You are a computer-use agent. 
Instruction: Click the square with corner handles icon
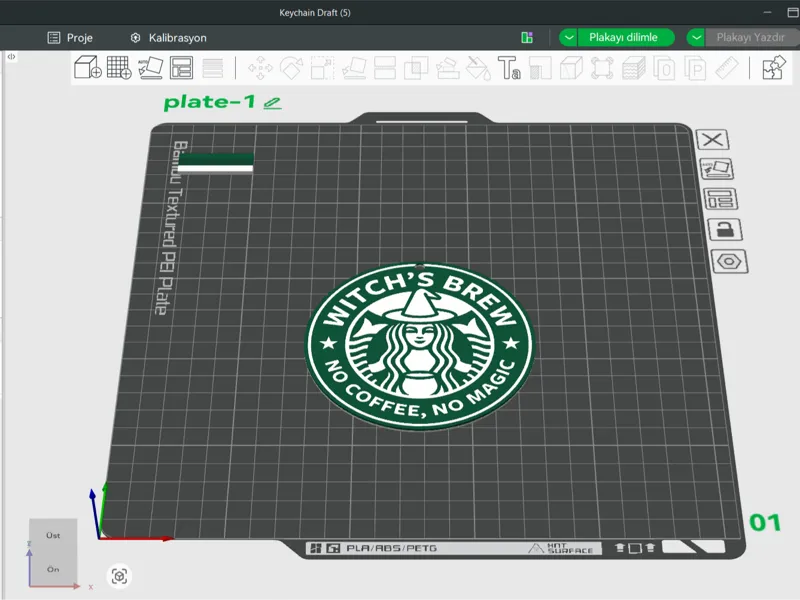(x=602, y=68)
